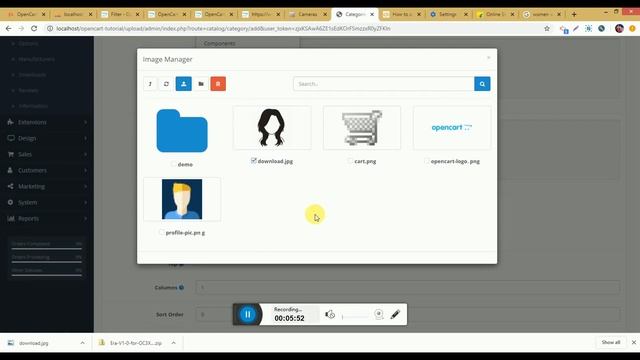The width and height of the screenshot is (640, 360).
Task: Switch to the women browser tab
Action: click(543, 14)
